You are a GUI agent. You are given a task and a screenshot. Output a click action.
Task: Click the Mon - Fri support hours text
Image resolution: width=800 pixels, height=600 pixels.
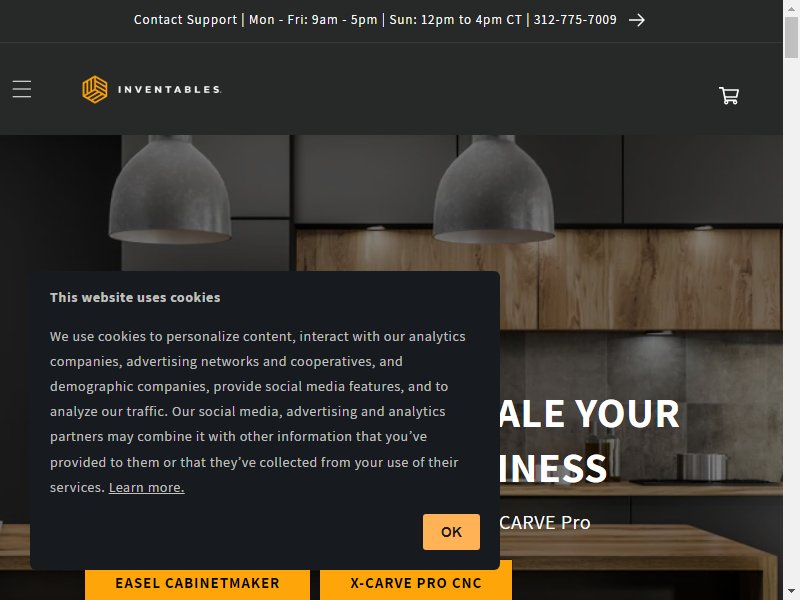tap(313, 20)
